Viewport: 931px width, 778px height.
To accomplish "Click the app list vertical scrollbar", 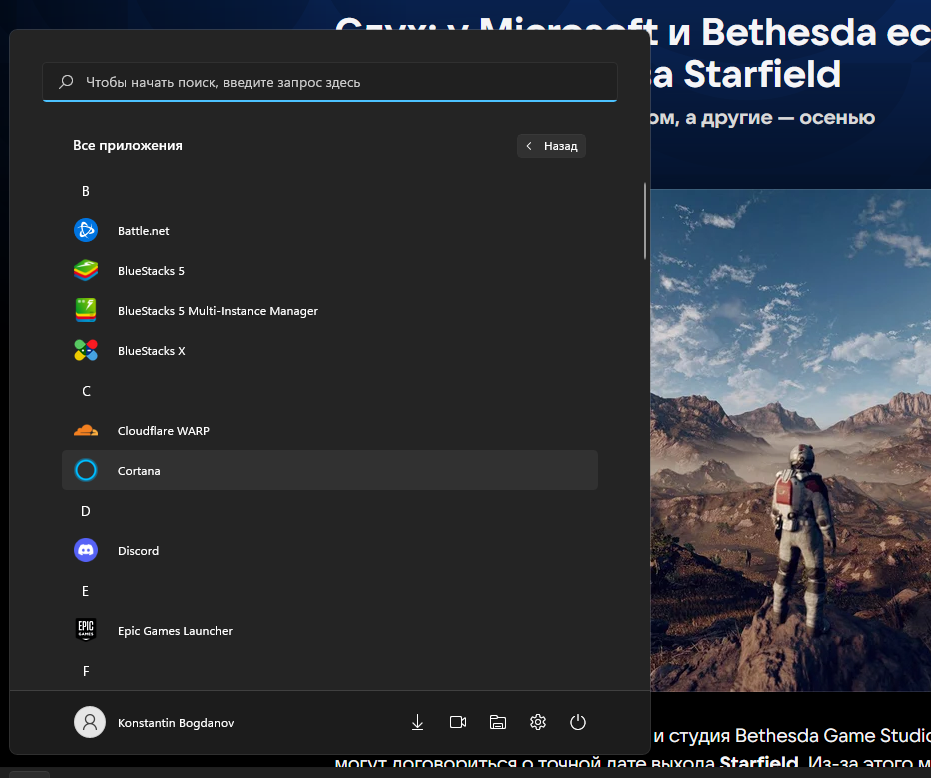I will (645, 222).
